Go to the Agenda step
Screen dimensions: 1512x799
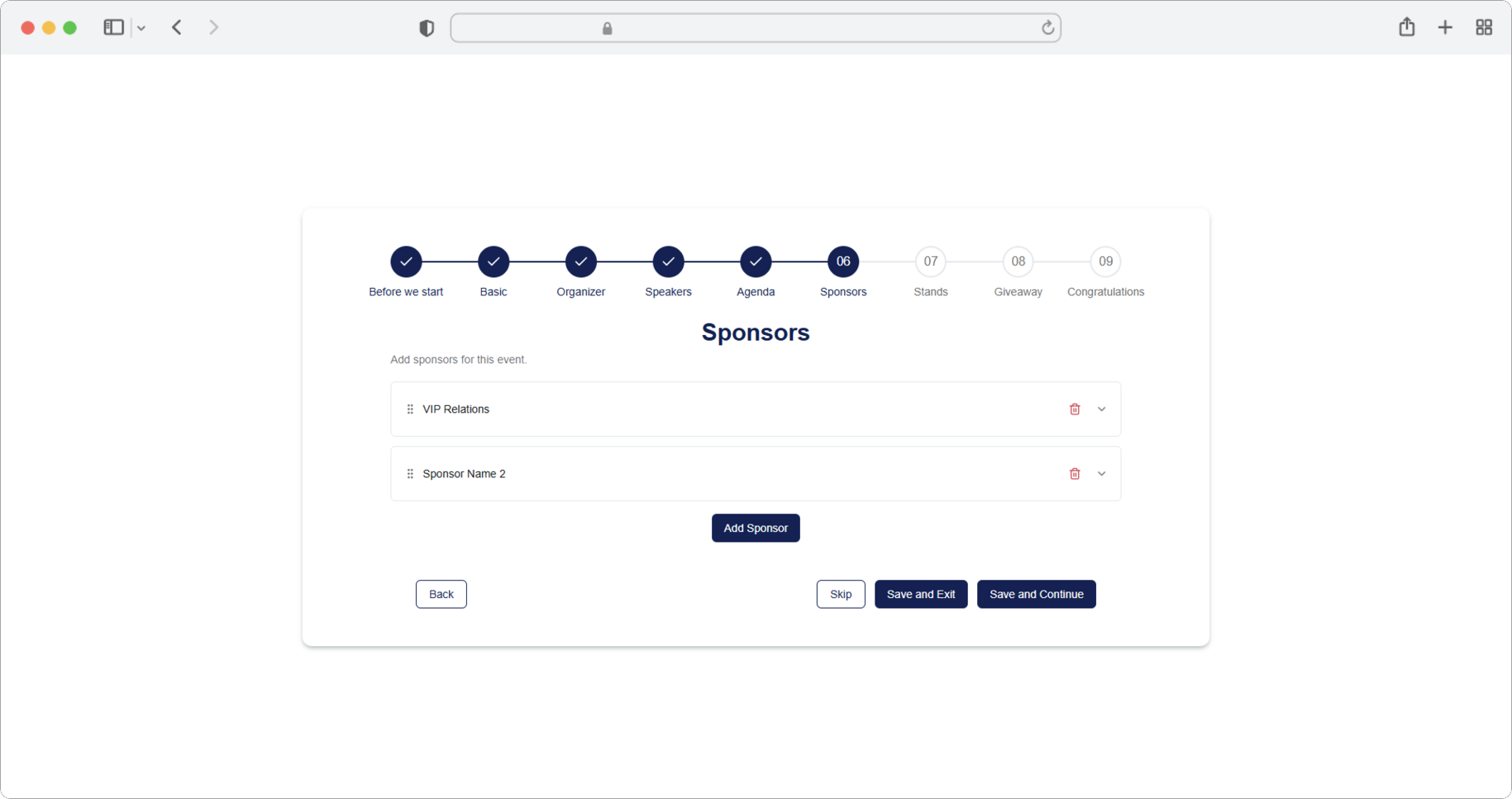click(756, 261)
